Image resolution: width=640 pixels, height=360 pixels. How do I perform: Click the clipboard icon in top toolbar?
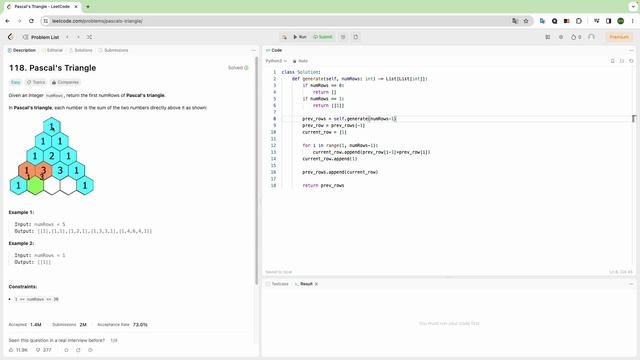click(x=356, y=37)
